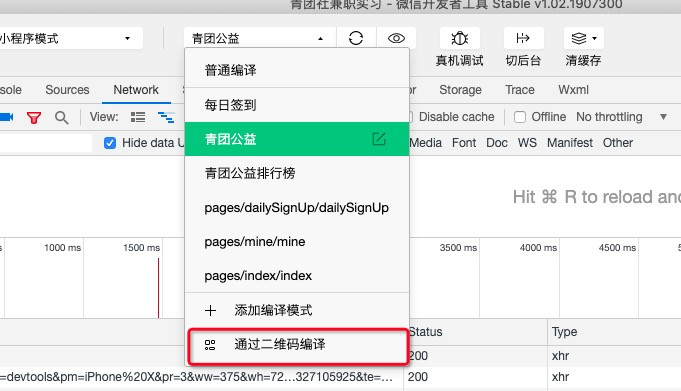Open the Trace tab

(519, 90)
